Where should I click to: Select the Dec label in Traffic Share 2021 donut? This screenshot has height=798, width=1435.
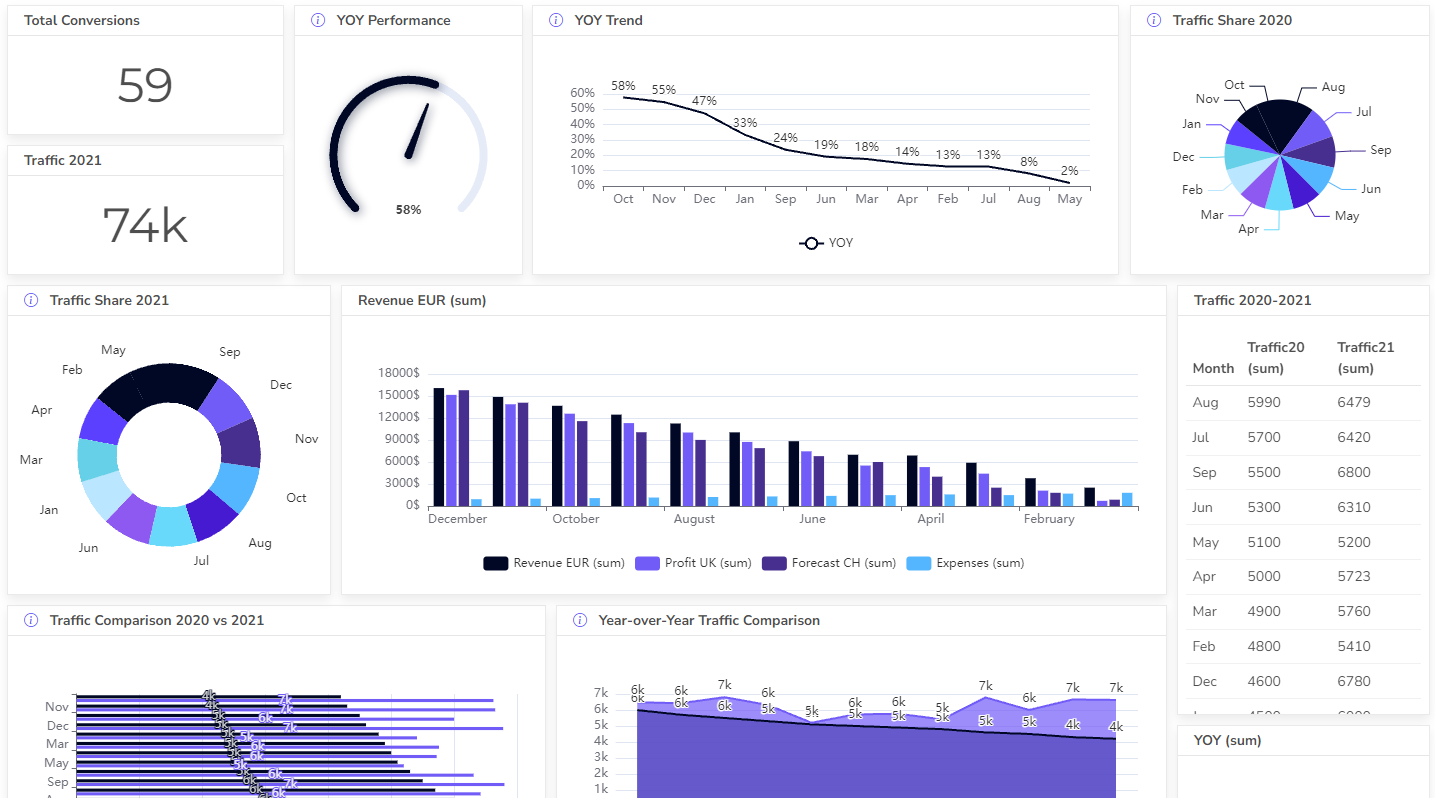281,385
